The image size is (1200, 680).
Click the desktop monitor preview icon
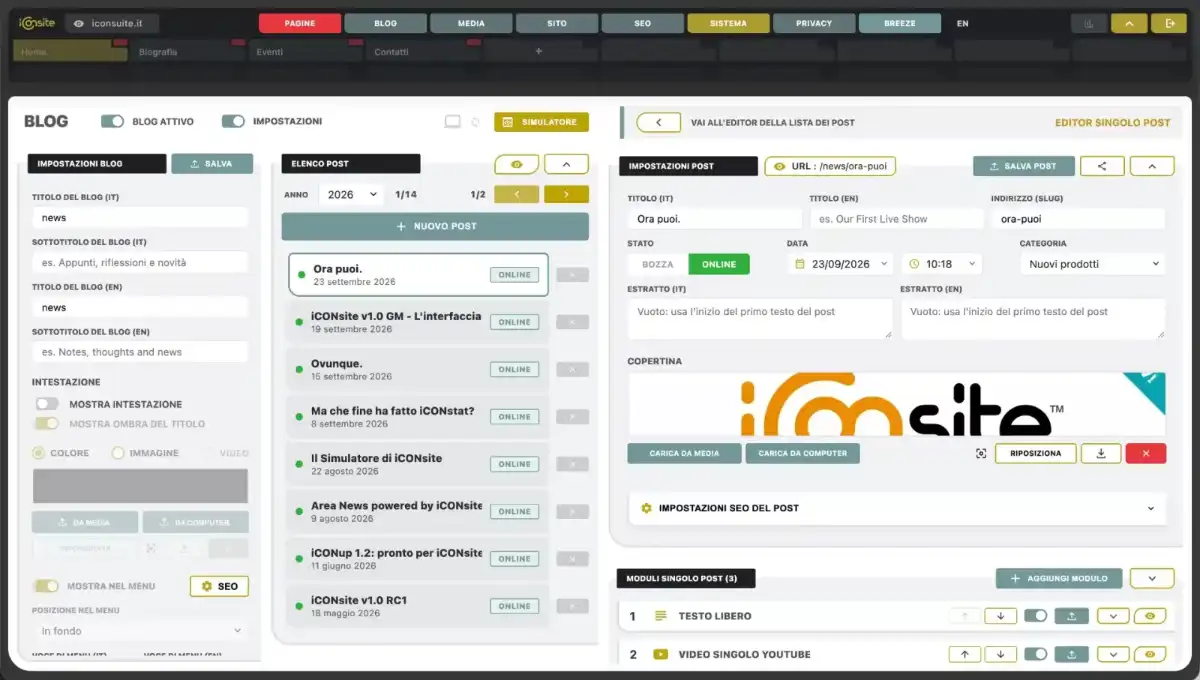tap(453, 122)
